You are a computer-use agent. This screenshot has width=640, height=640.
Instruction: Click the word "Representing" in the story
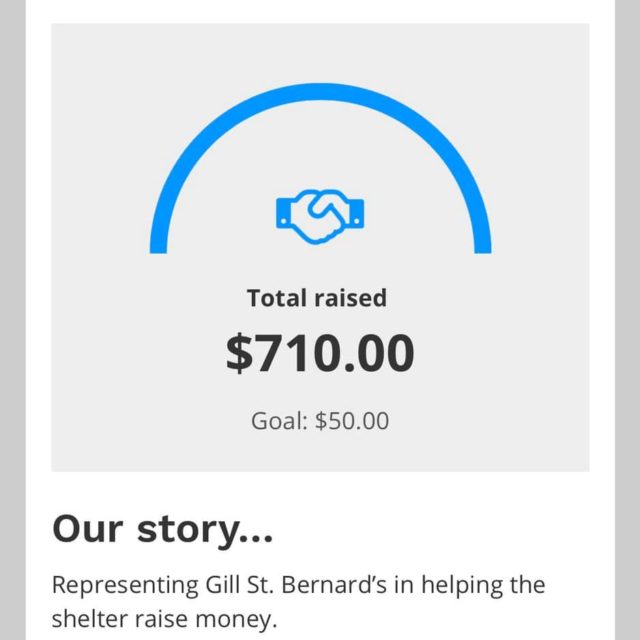[x=112, y=585]
